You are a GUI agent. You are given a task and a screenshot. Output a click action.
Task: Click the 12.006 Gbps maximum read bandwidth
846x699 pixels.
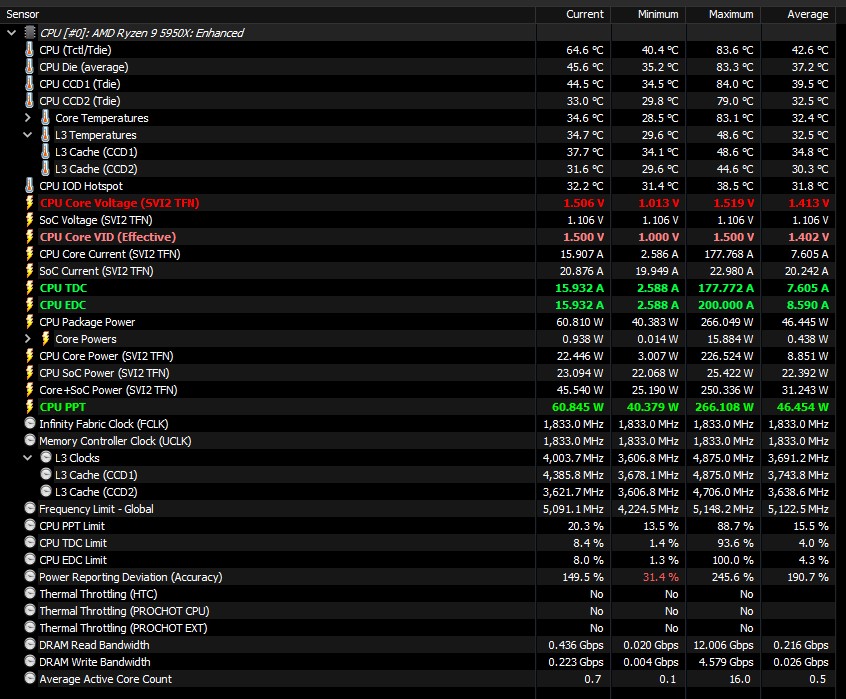point(724,645)
